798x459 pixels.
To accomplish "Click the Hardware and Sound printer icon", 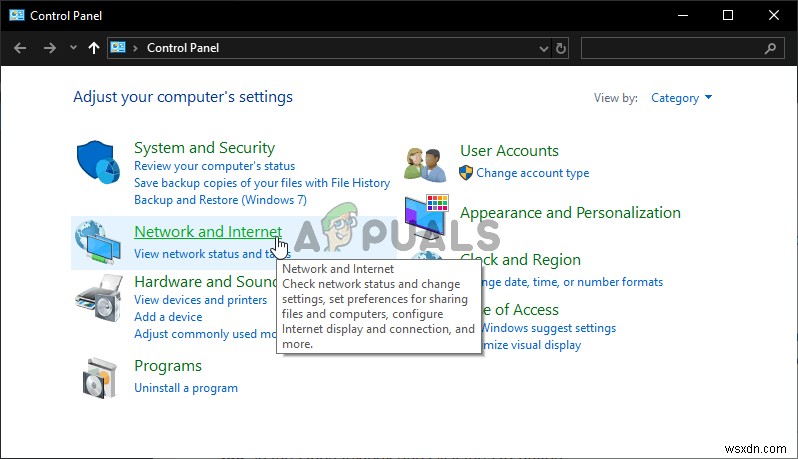I will (x=99, y=296).
